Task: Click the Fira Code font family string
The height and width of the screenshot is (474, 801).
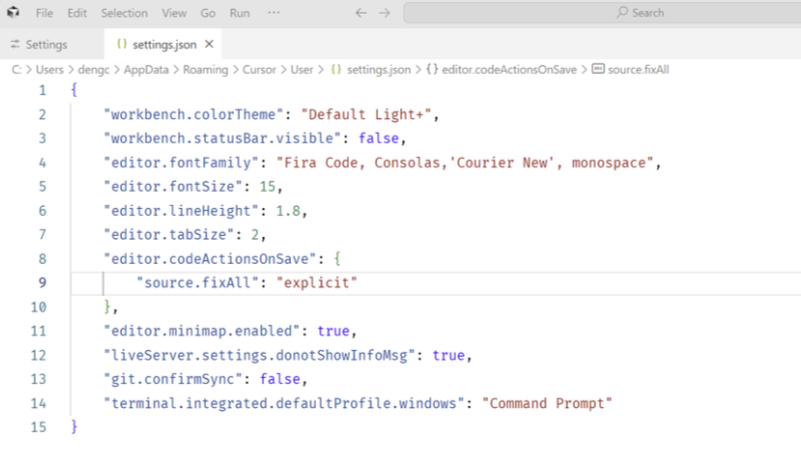Action: click(x=465, y=163)
